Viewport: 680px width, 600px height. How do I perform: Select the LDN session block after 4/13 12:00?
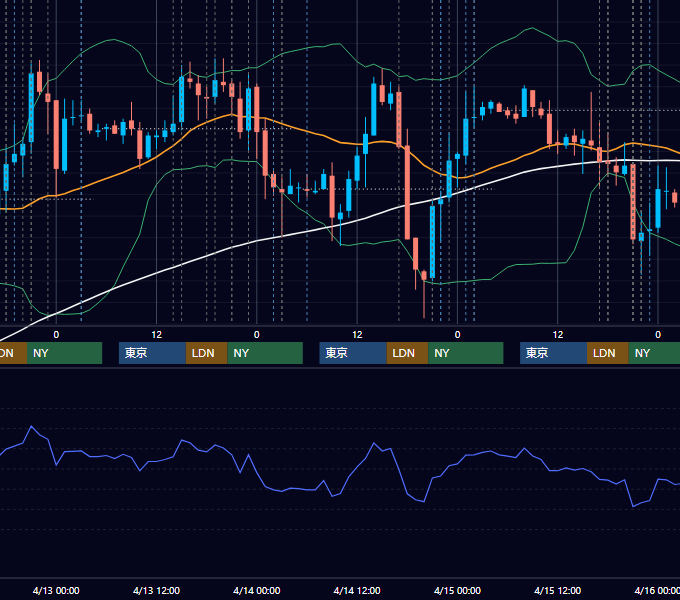[206, 353]
